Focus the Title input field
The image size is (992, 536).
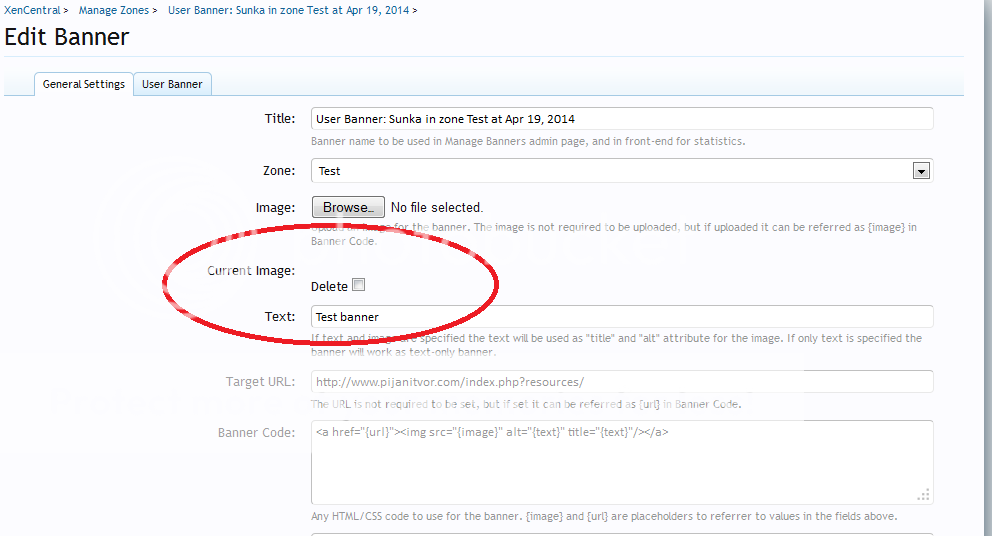click(621, 119)
